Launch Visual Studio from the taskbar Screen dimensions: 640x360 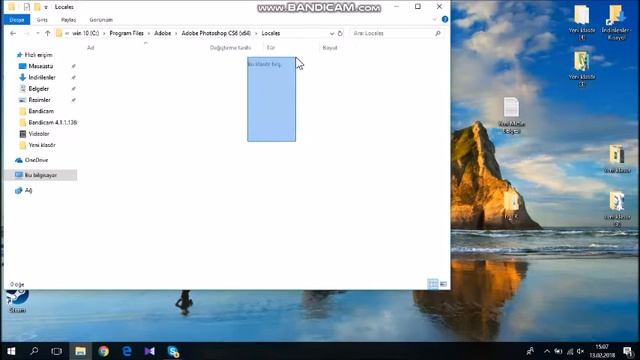[149, 351]
